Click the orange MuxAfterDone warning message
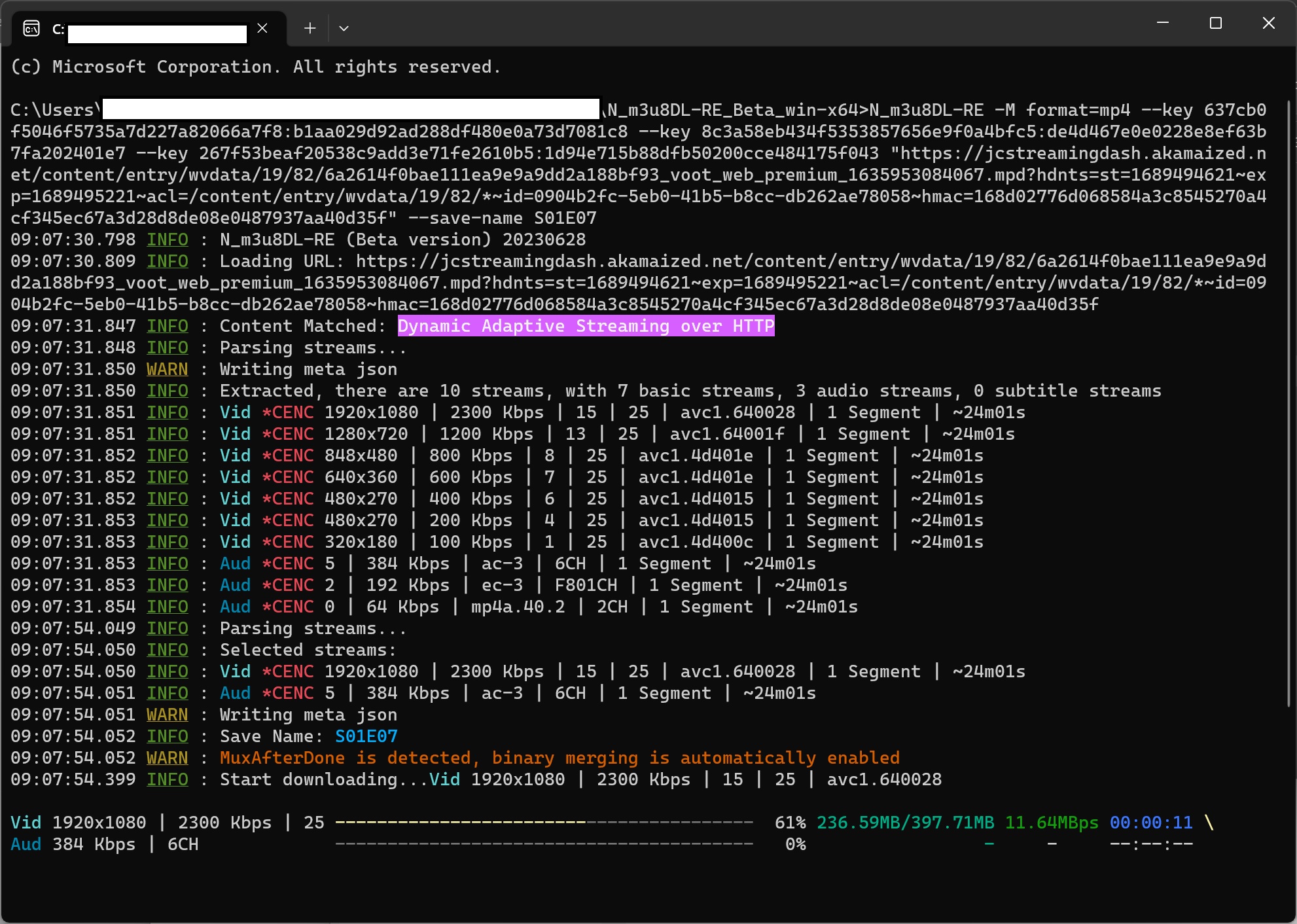Viewport: 1297px width, 924px height. 560,758
